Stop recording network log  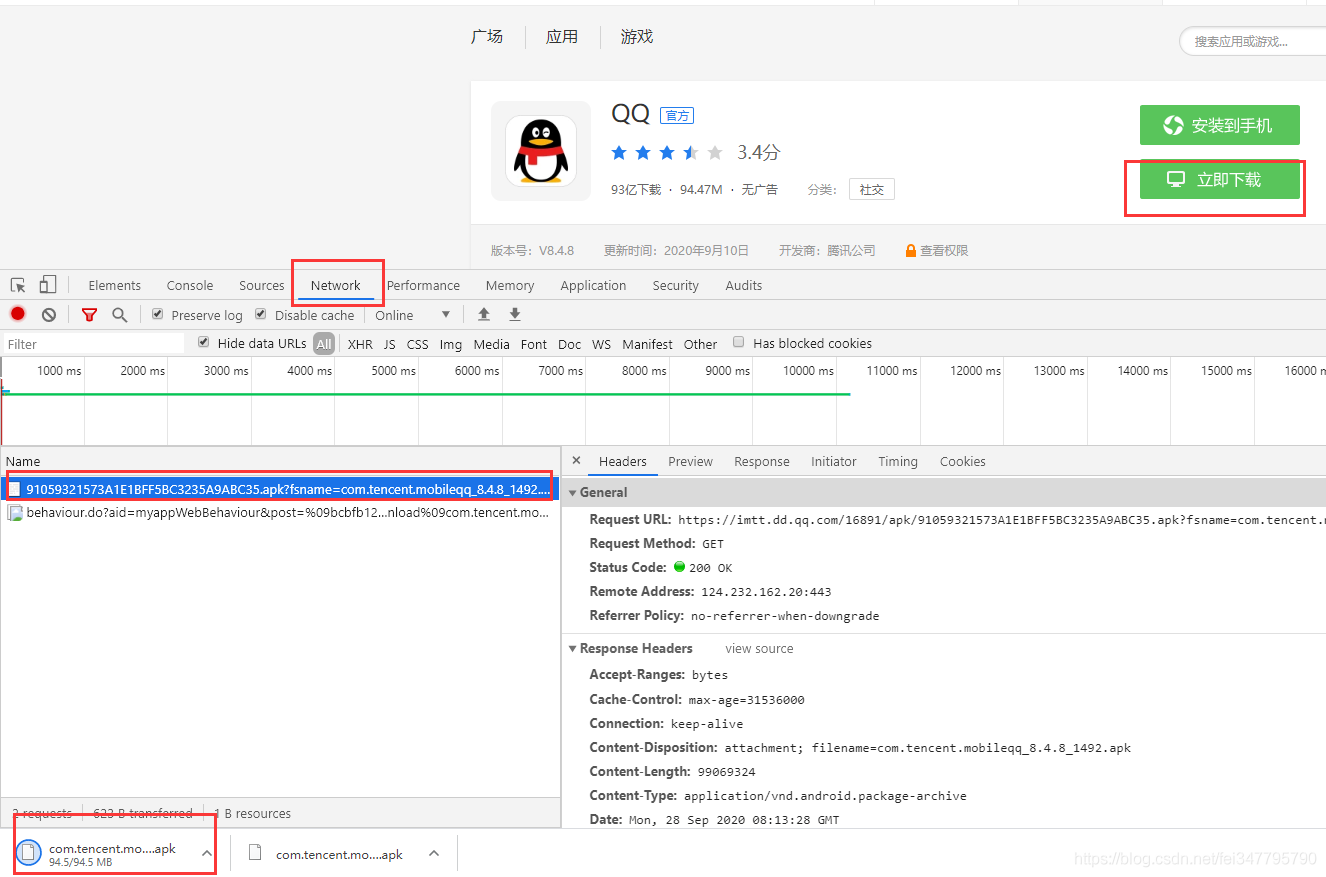(x=18, y=314)
